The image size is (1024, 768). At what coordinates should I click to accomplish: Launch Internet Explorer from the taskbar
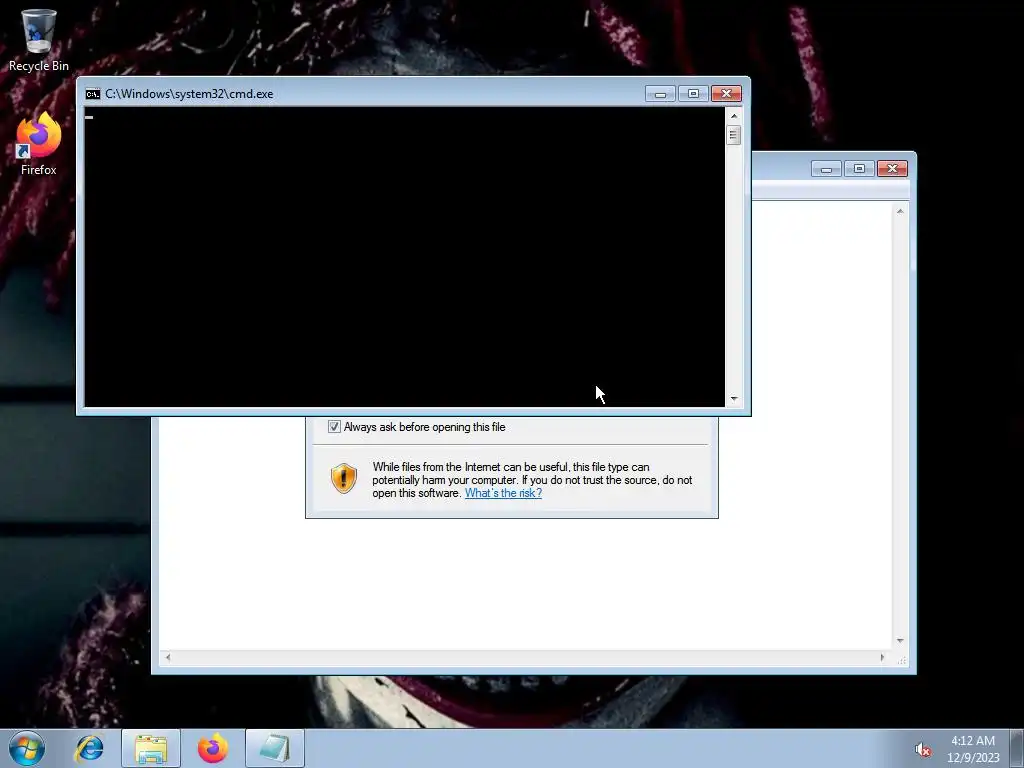[x=89, y=748]
